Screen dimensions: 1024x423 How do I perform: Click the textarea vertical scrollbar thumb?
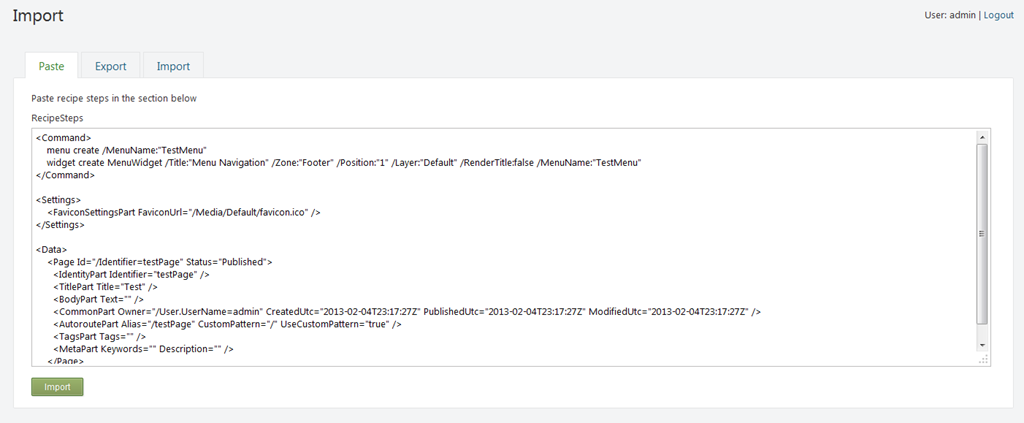click(x=982, y=232)
